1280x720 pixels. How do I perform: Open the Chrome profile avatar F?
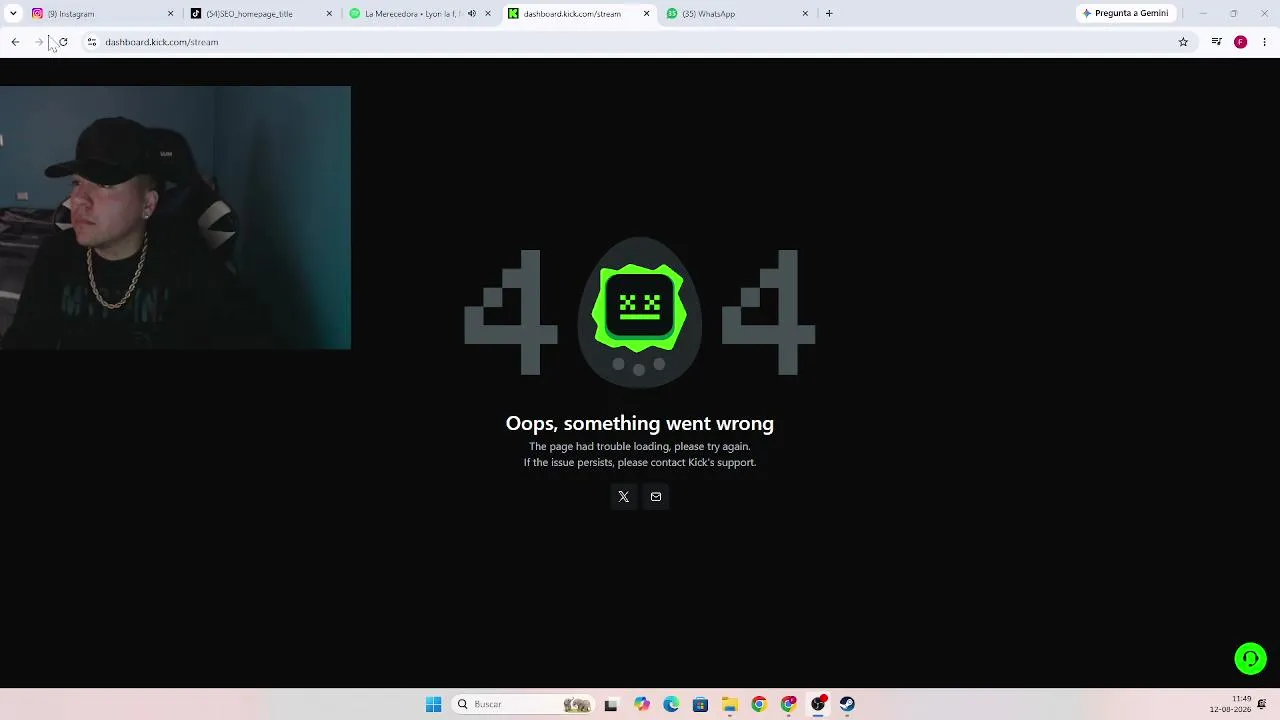coord(1240,42)
